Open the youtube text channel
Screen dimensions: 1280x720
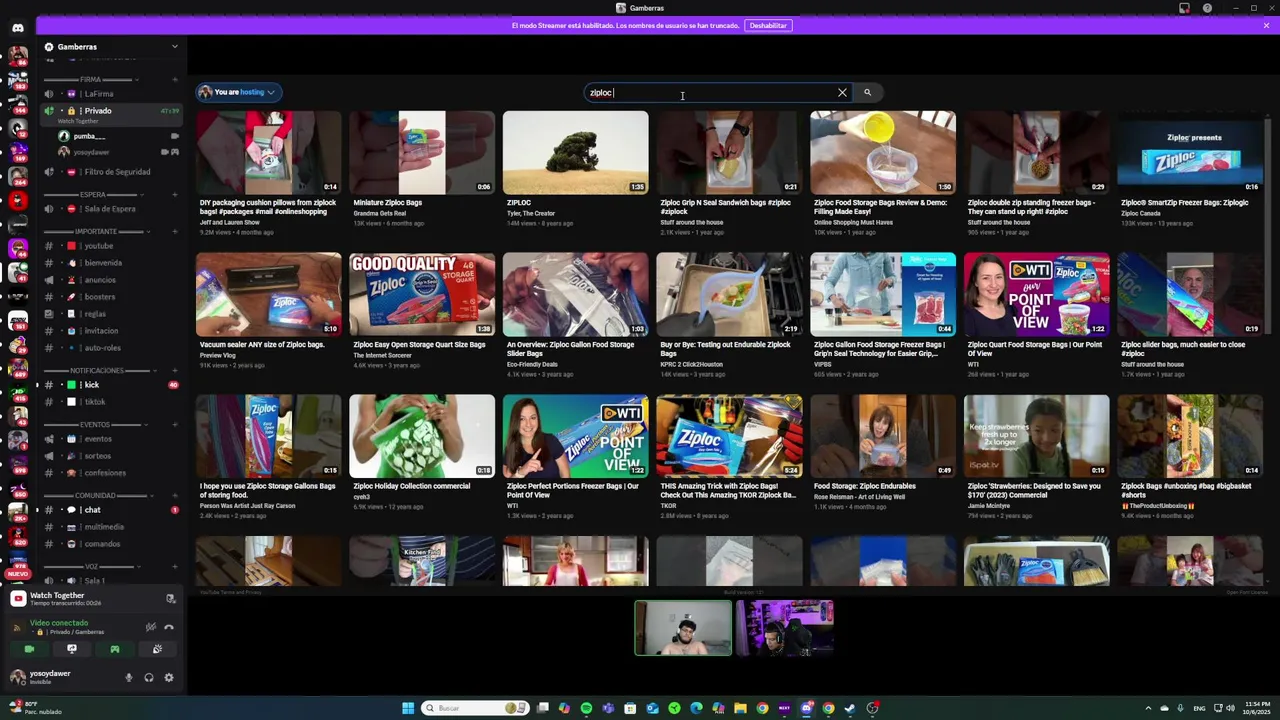(x=110, y=246)
